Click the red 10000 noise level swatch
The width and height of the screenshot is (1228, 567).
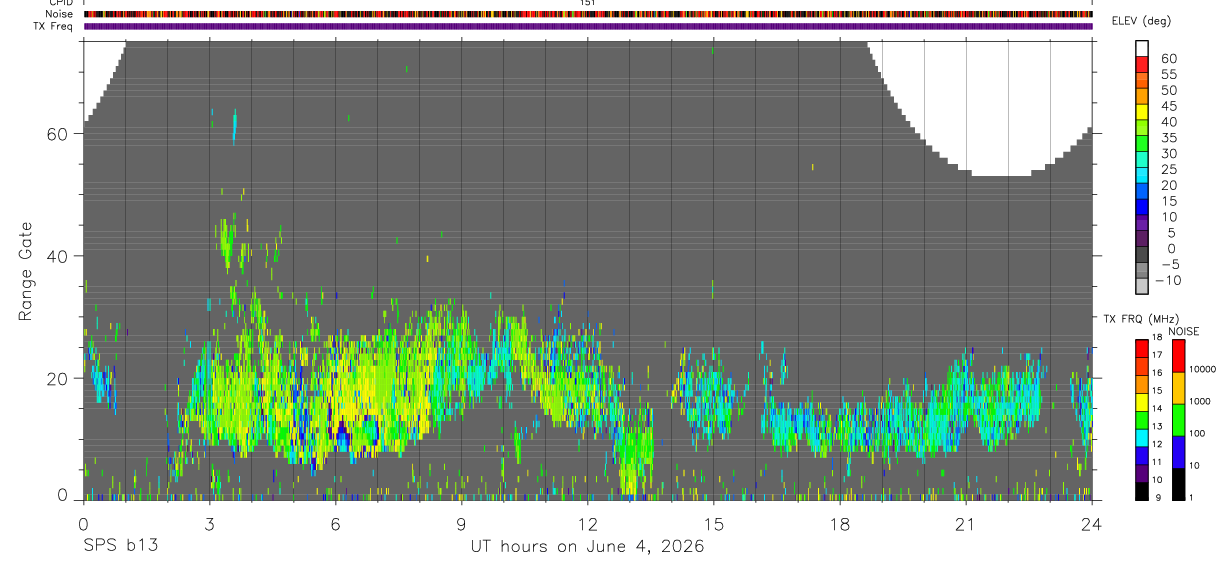1179,357
